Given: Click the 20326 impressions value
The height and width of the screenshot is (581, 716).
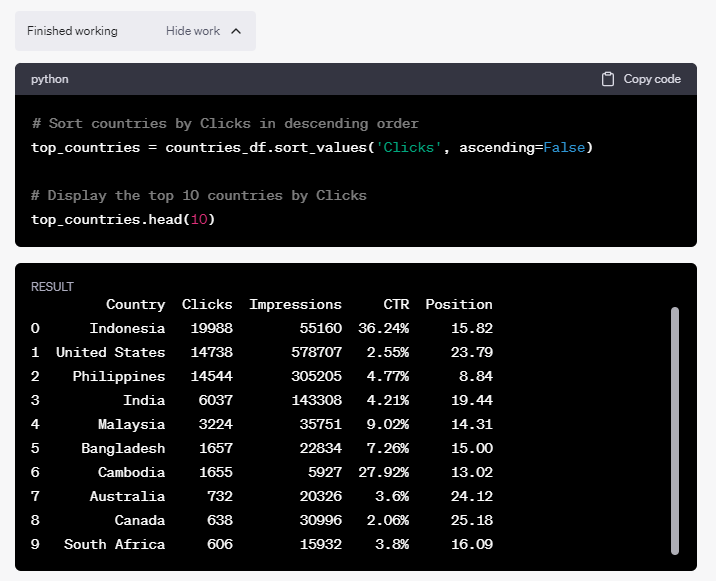Looking at the screenshot, I should (321, 496).
